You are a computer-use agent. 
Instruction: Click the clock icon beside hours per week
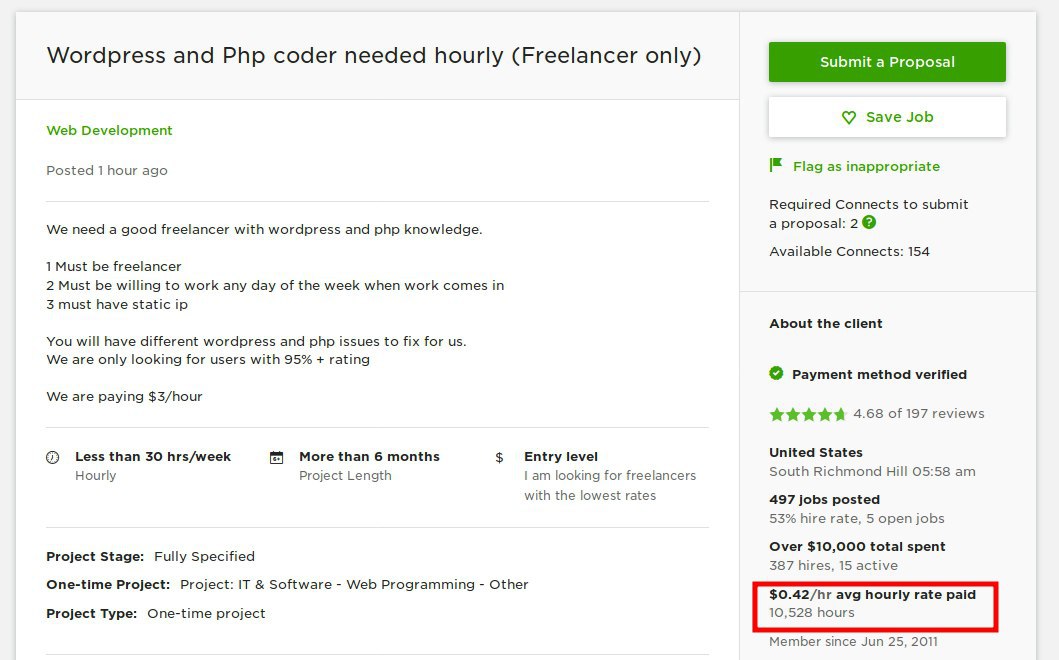53,457
